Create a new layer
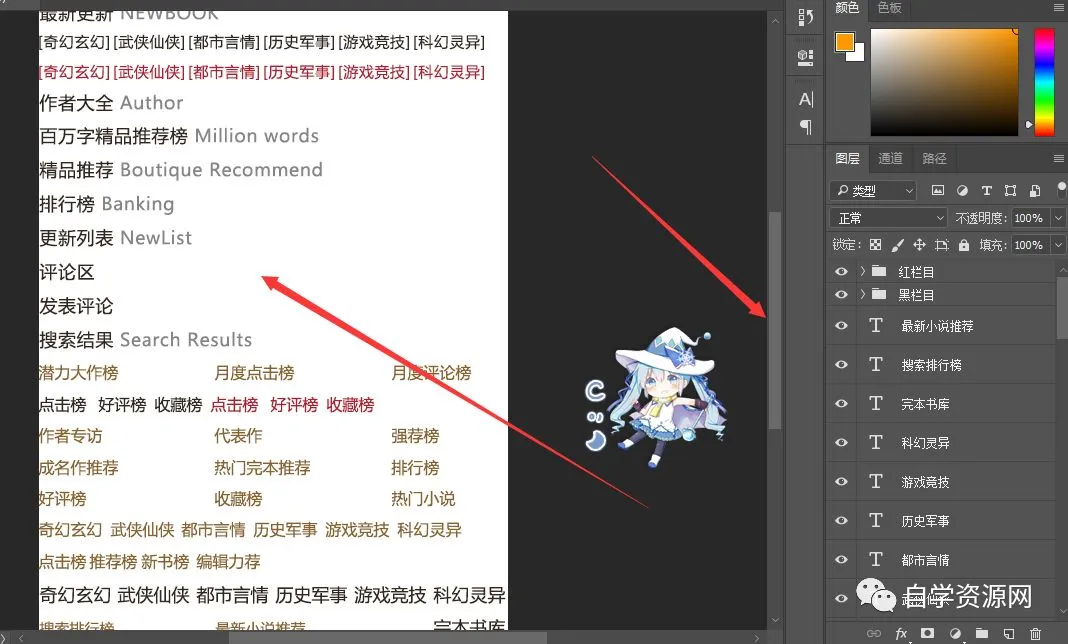This screenshot has height=644, width=1068. tap(1008, 634)
